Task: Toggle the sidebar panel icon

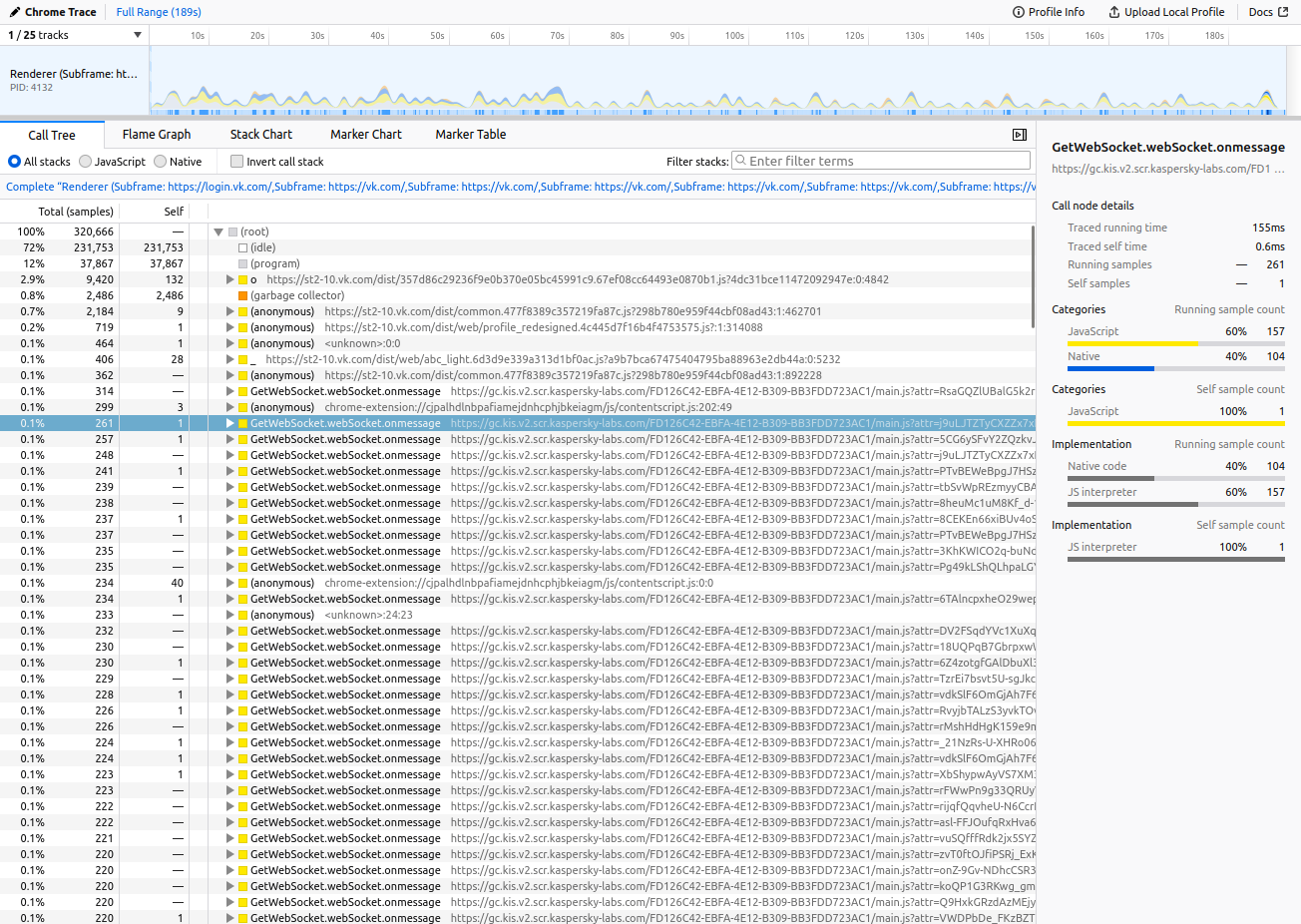Action: click(1019, 134)
